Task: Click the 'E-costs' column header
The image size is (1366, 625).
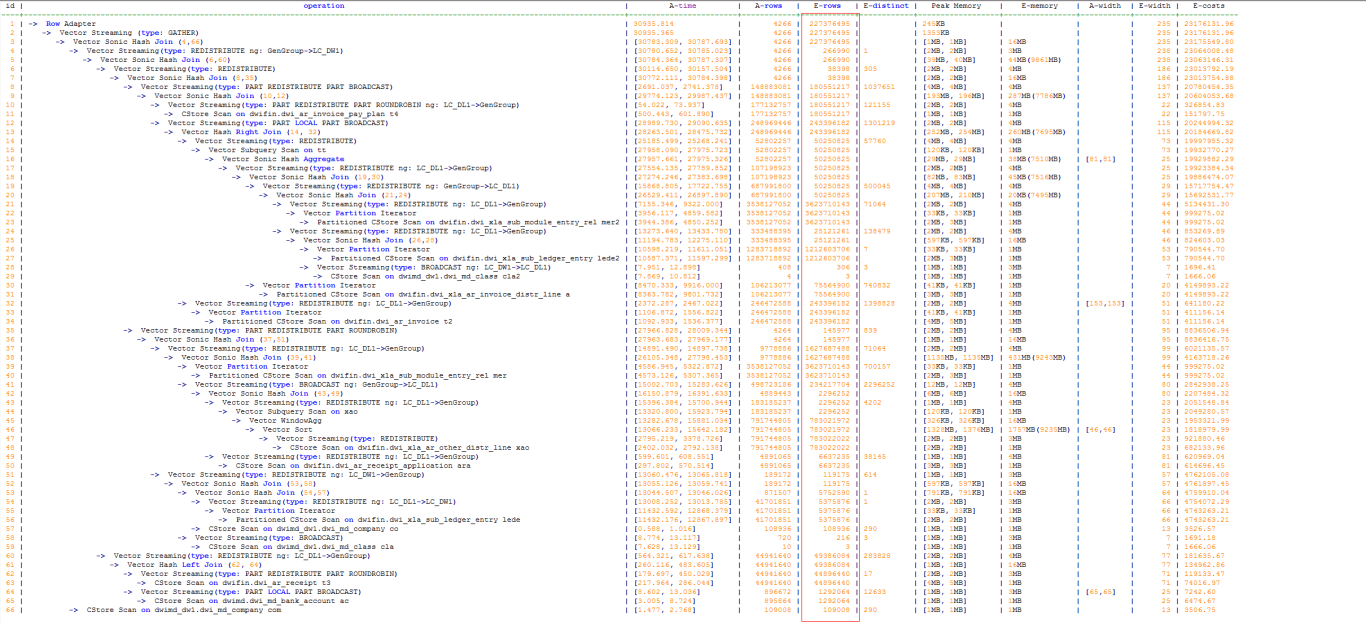Action: pos(1207,6)
